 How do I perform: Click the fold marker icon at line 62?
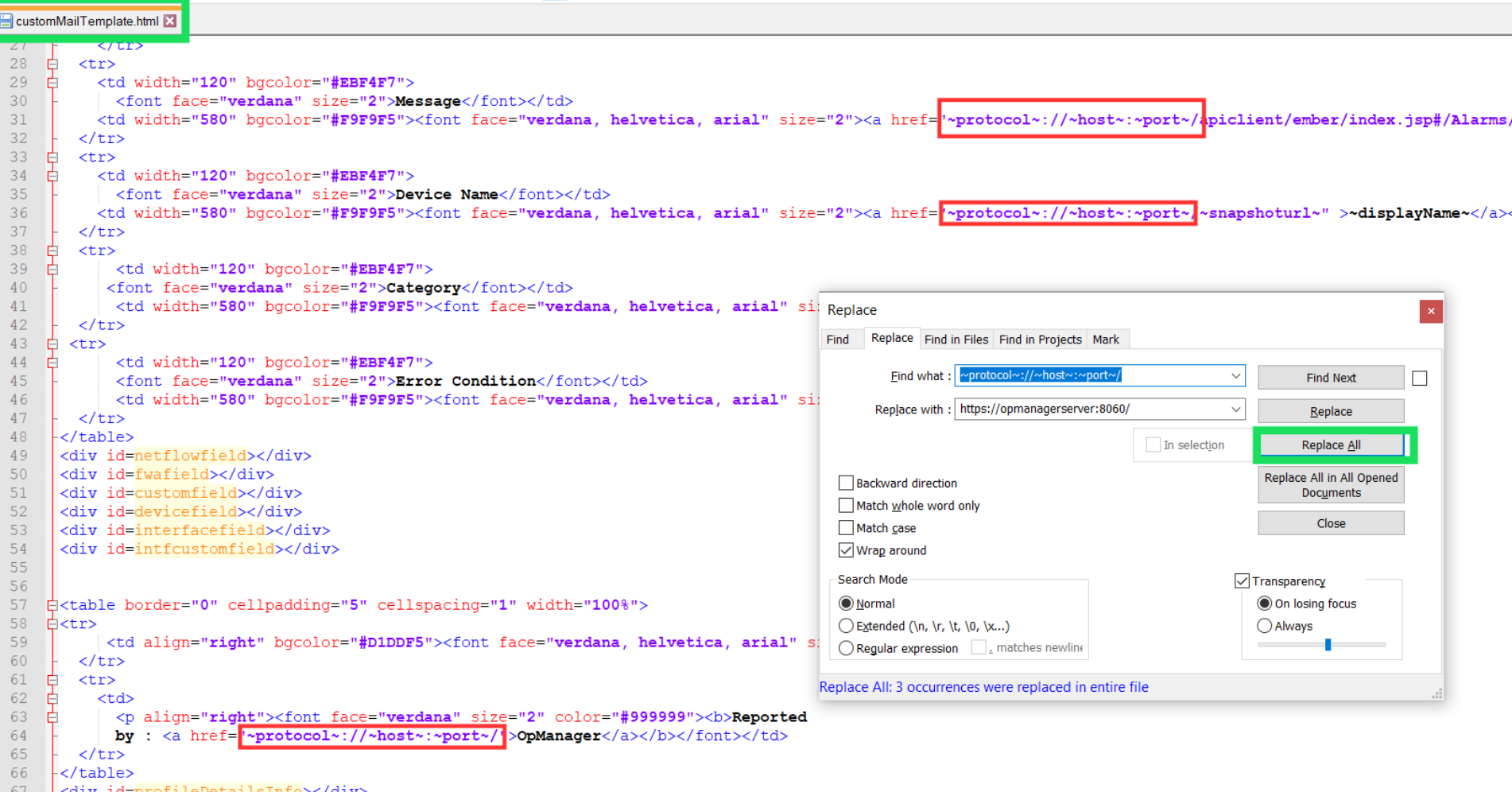pyautogui.click(x=52, y=698)
